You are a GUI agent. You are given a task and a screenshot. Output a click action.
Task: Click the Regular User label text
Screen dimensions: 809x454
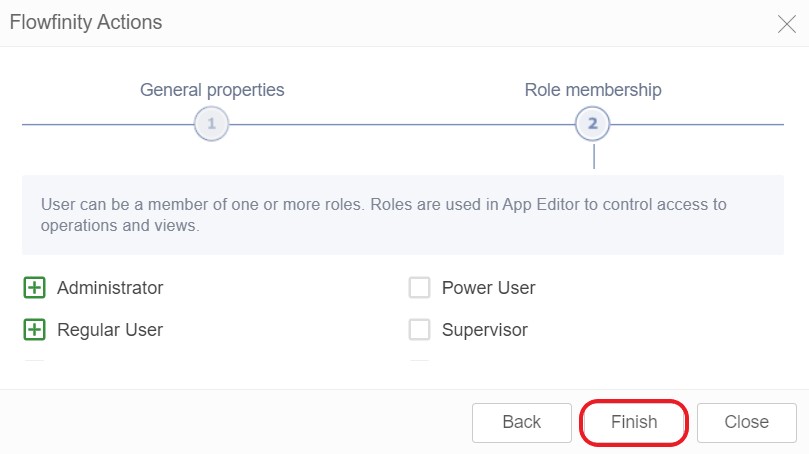tap(110, 330)
